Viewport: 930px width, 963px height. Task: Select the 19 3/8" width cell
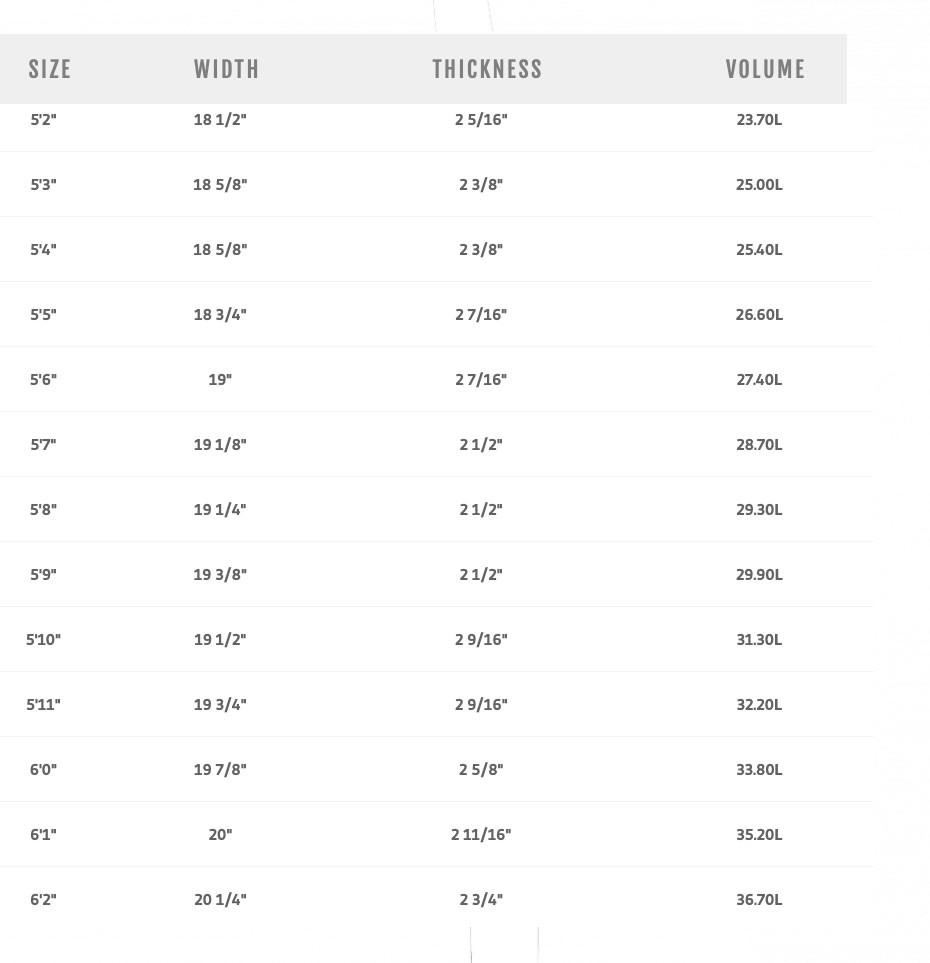(x=220, y=575)
